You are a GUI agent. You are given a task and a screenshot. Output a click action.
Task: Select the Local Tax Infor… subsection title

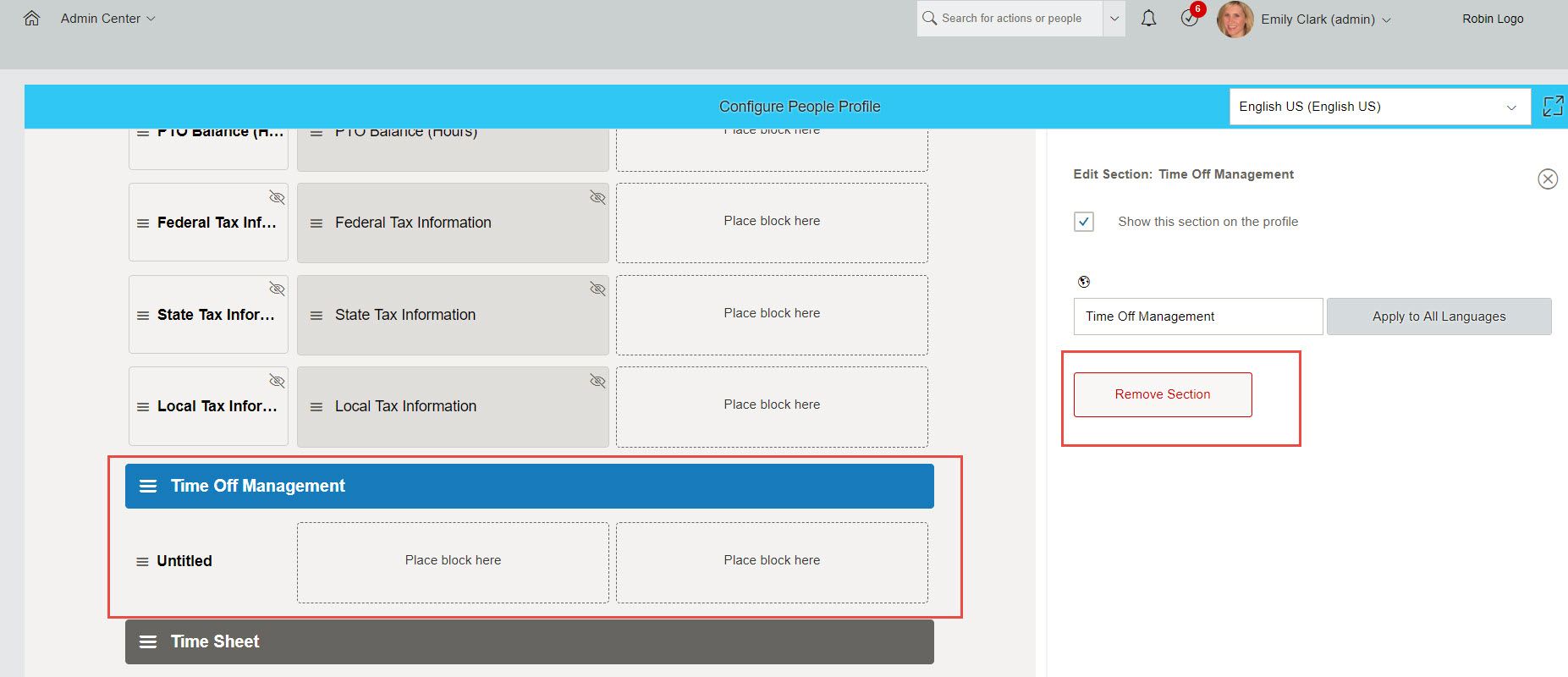pyautogui.click(x=217, y=406)
